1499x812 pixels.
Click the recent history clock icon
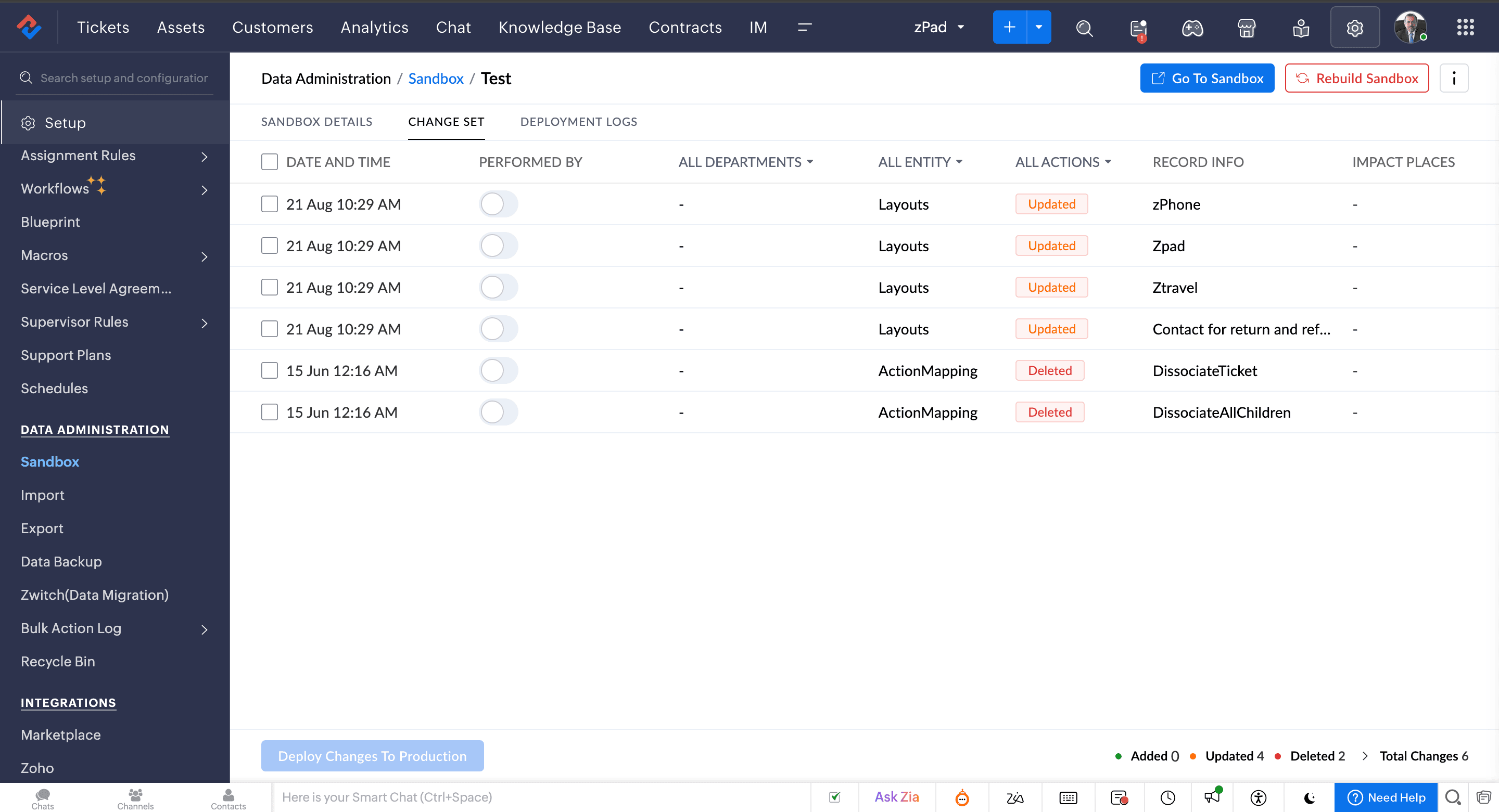coord(1167,797)
